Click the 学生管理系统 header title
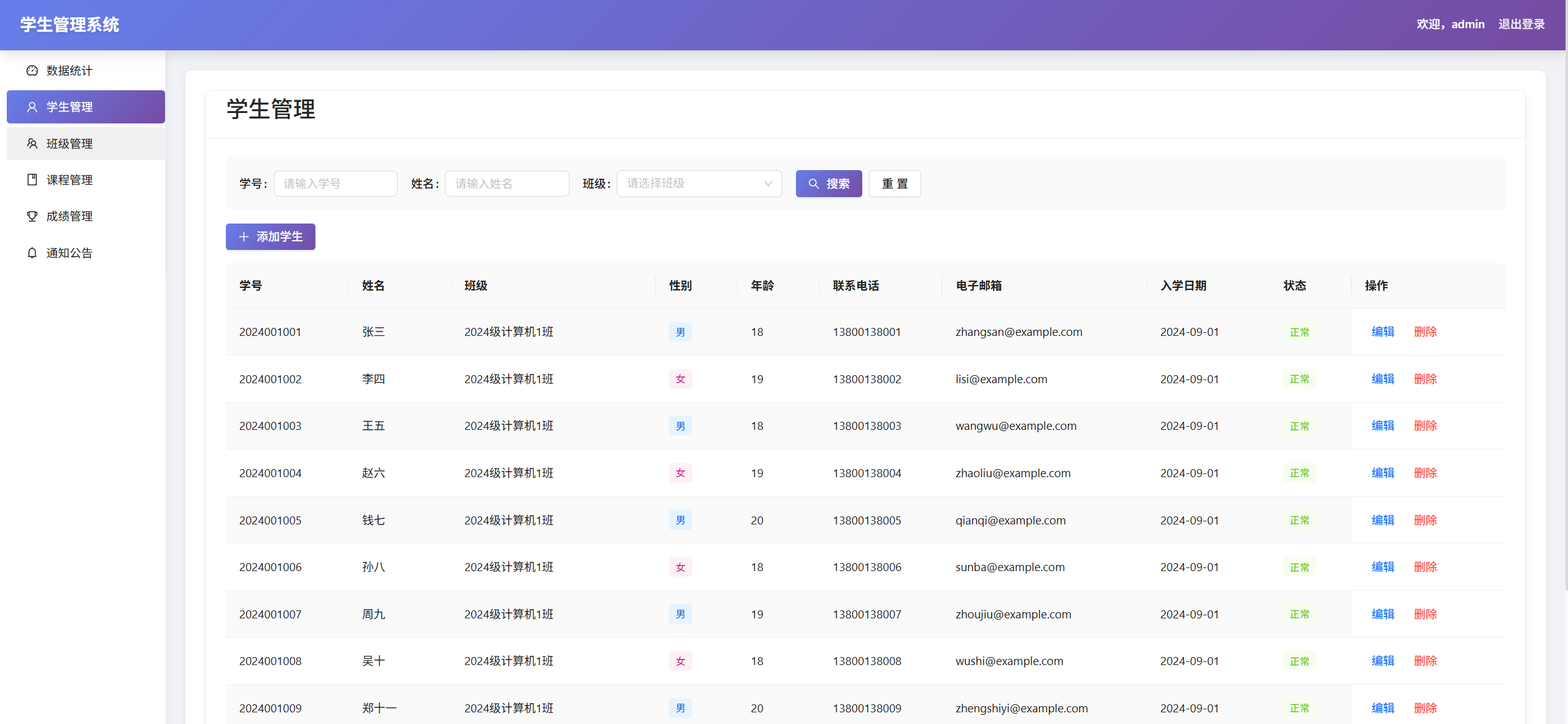The width and height of the screenshot is (1568, 724). pyautogui.click(x=69, y=25)
